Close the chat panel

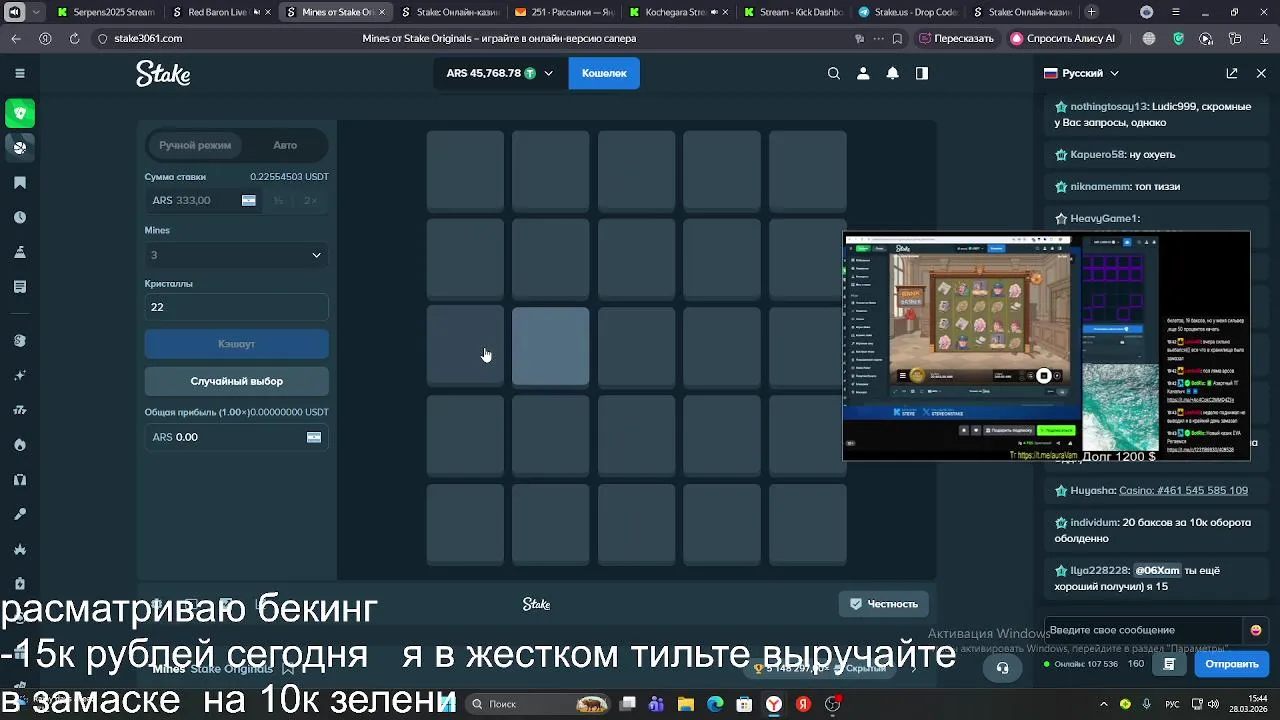click(1261, 73)
